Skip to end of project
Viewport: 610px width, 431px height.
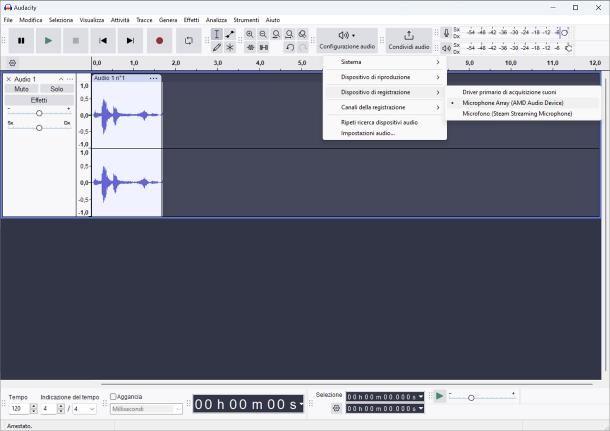coord(130,40)
